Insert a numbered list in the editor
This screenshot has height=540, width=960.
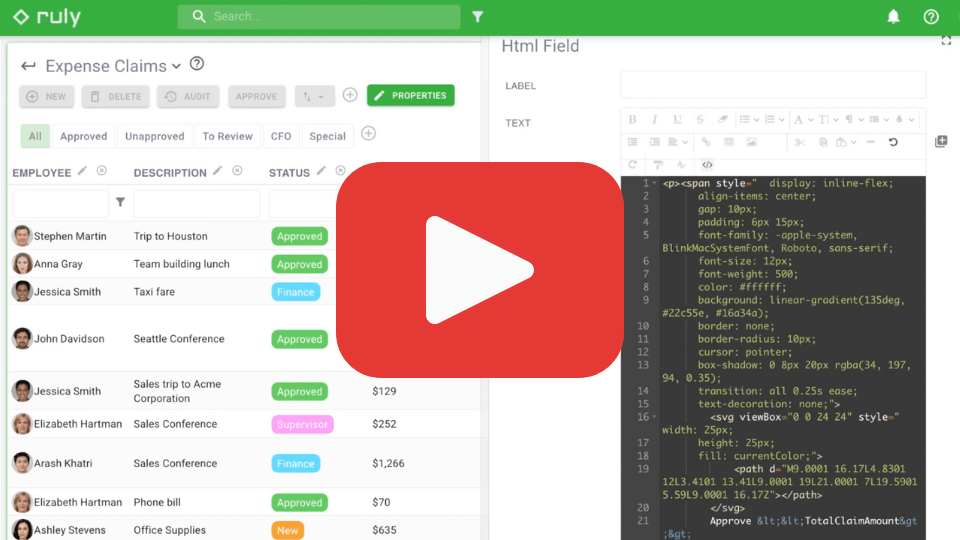pos(770,119)
